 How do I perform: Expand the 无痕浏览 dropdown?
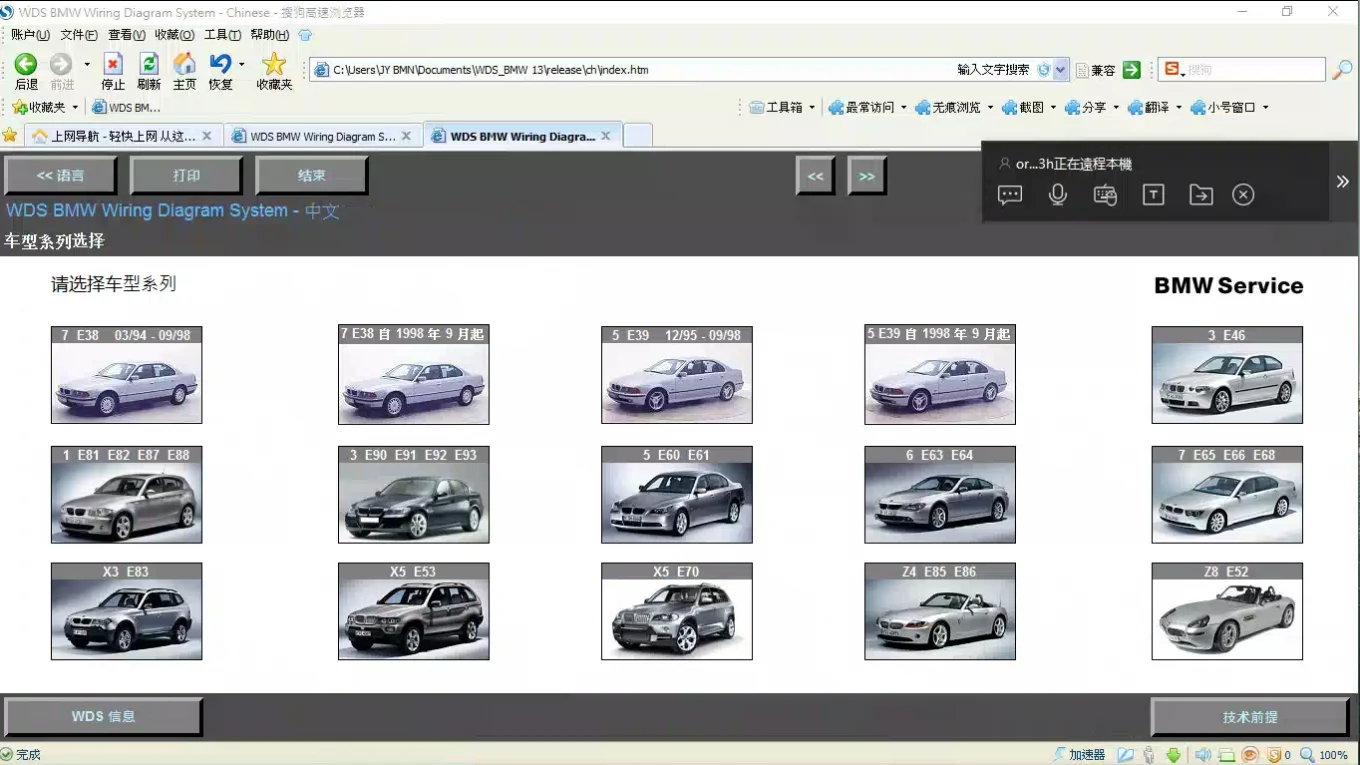coord(990,107)
